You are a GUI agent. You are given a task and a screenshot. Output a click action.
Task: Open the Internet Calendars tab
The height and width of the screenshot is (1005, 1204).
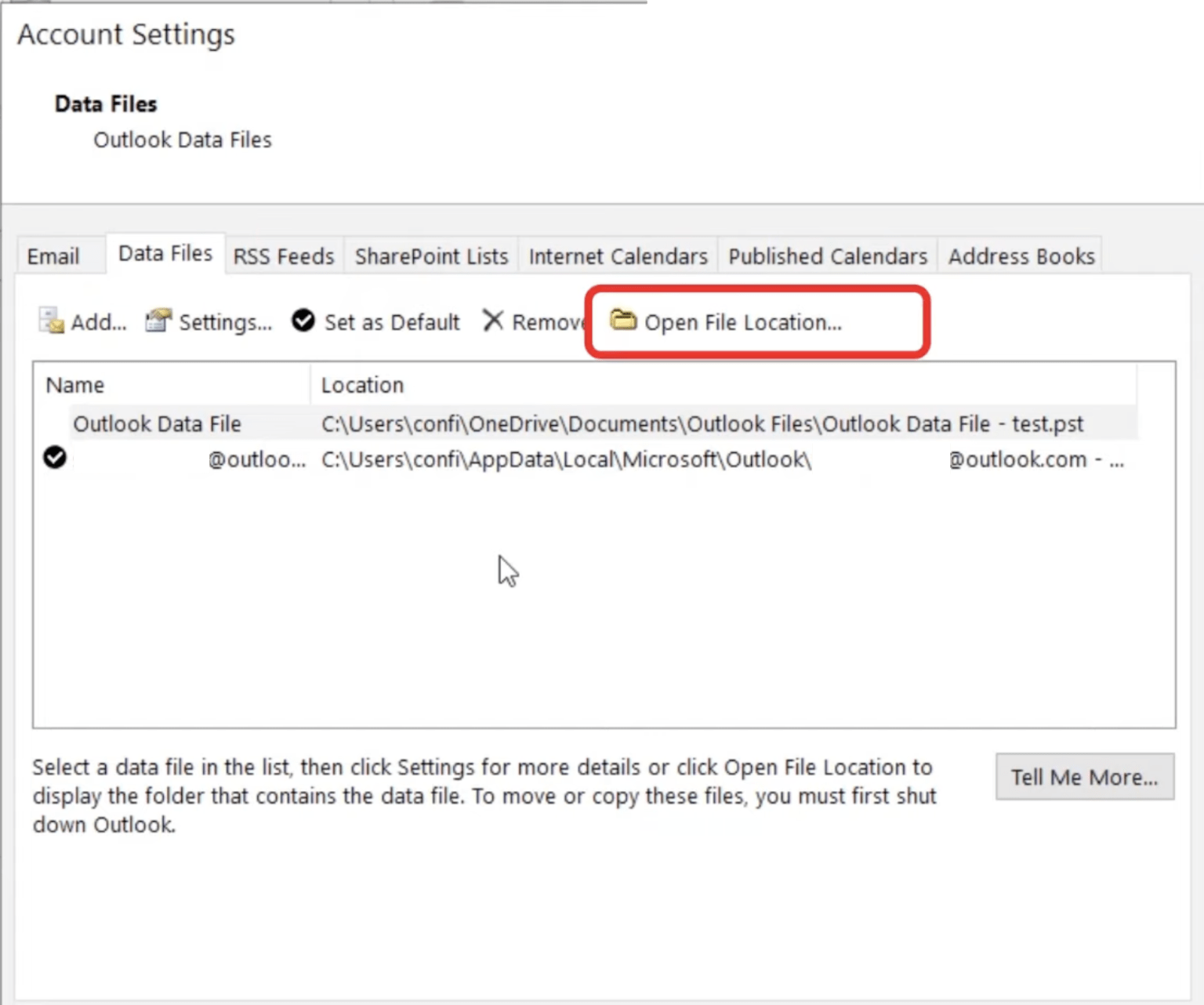(x=617, y=256)
